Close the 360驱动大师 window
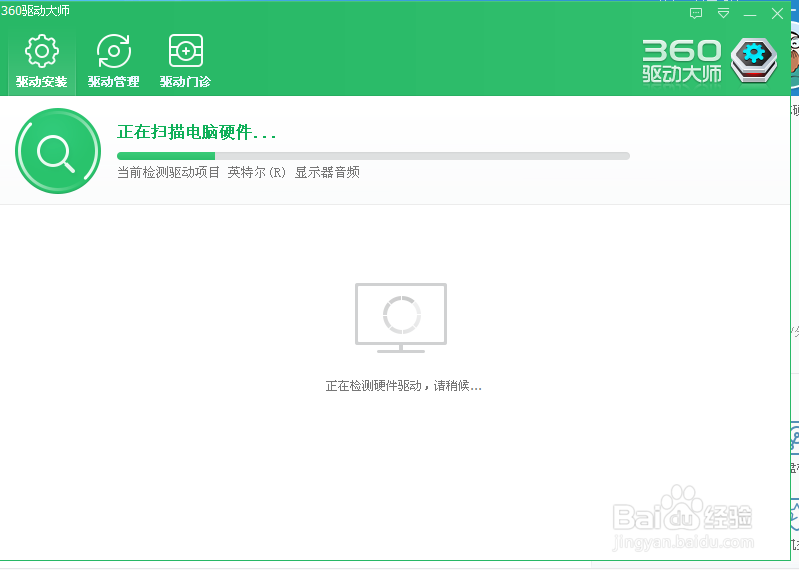Image resolution: width=799 pixels, height=570 pixels. [777, 14]
